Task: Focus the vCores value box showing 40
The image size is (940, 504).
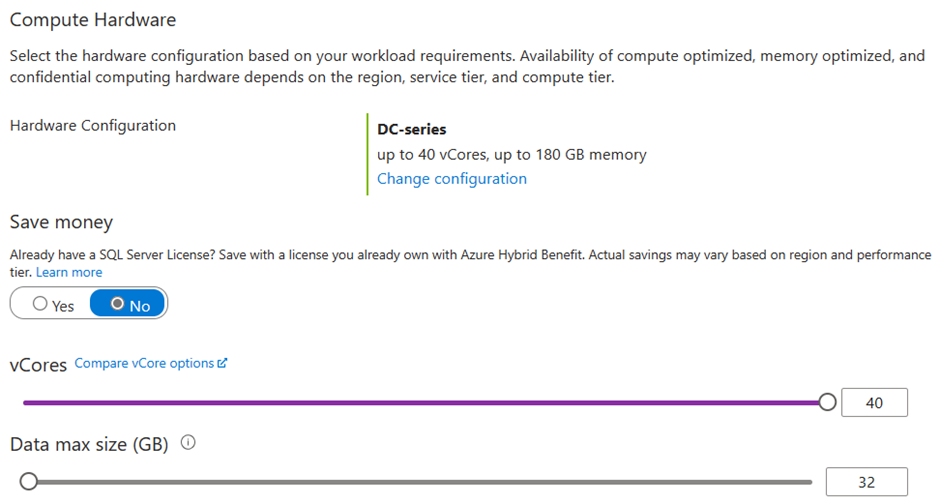Action: tap(874, 402)
